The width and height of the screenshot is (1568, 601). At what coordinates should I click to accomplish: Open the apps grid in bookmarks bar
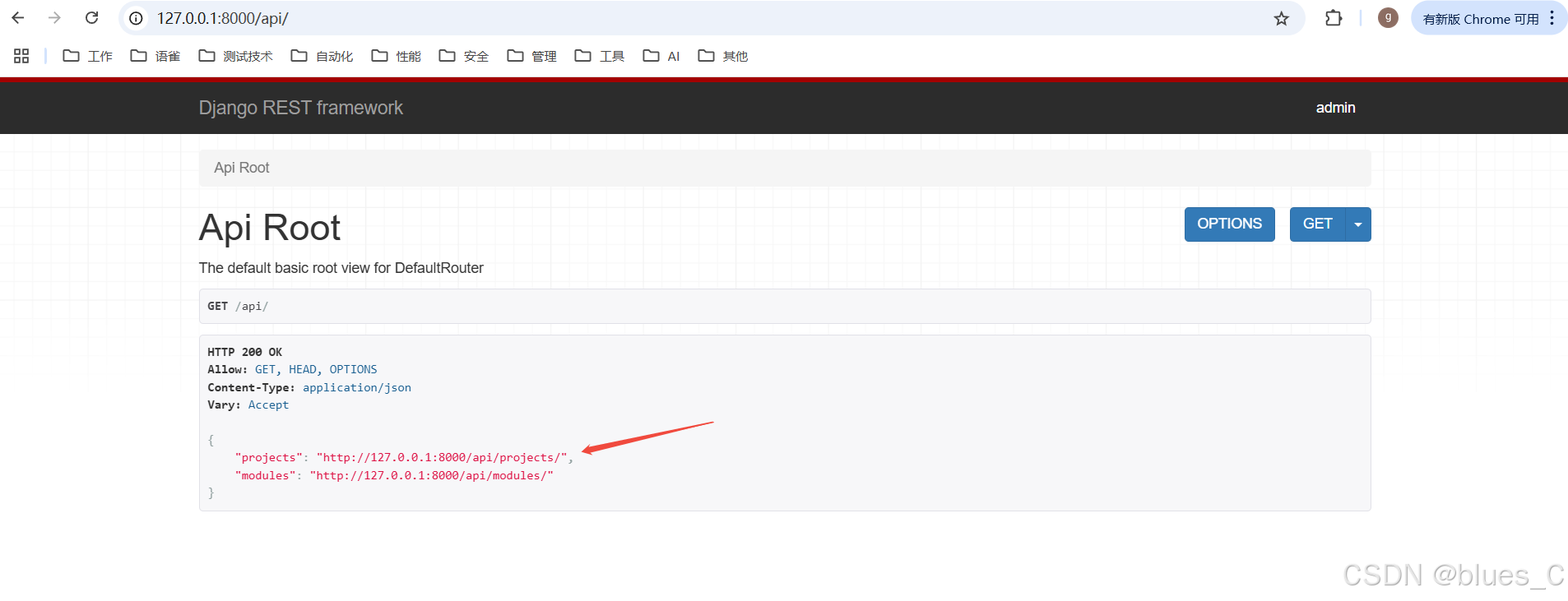point(21,56)
